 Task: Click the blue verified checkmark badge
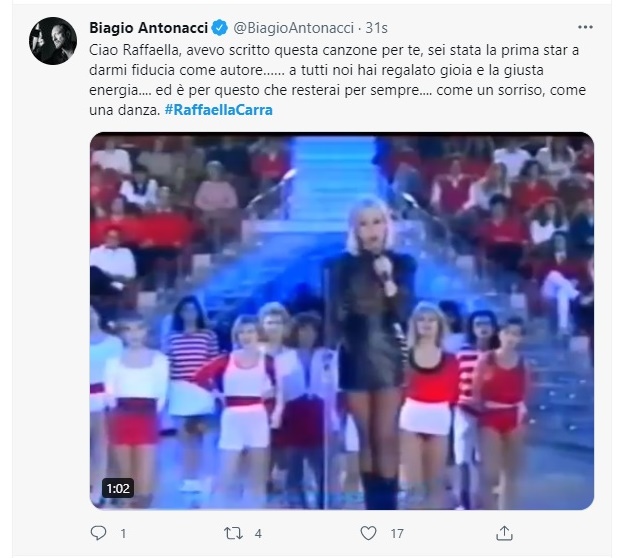(x=220, y=28)
